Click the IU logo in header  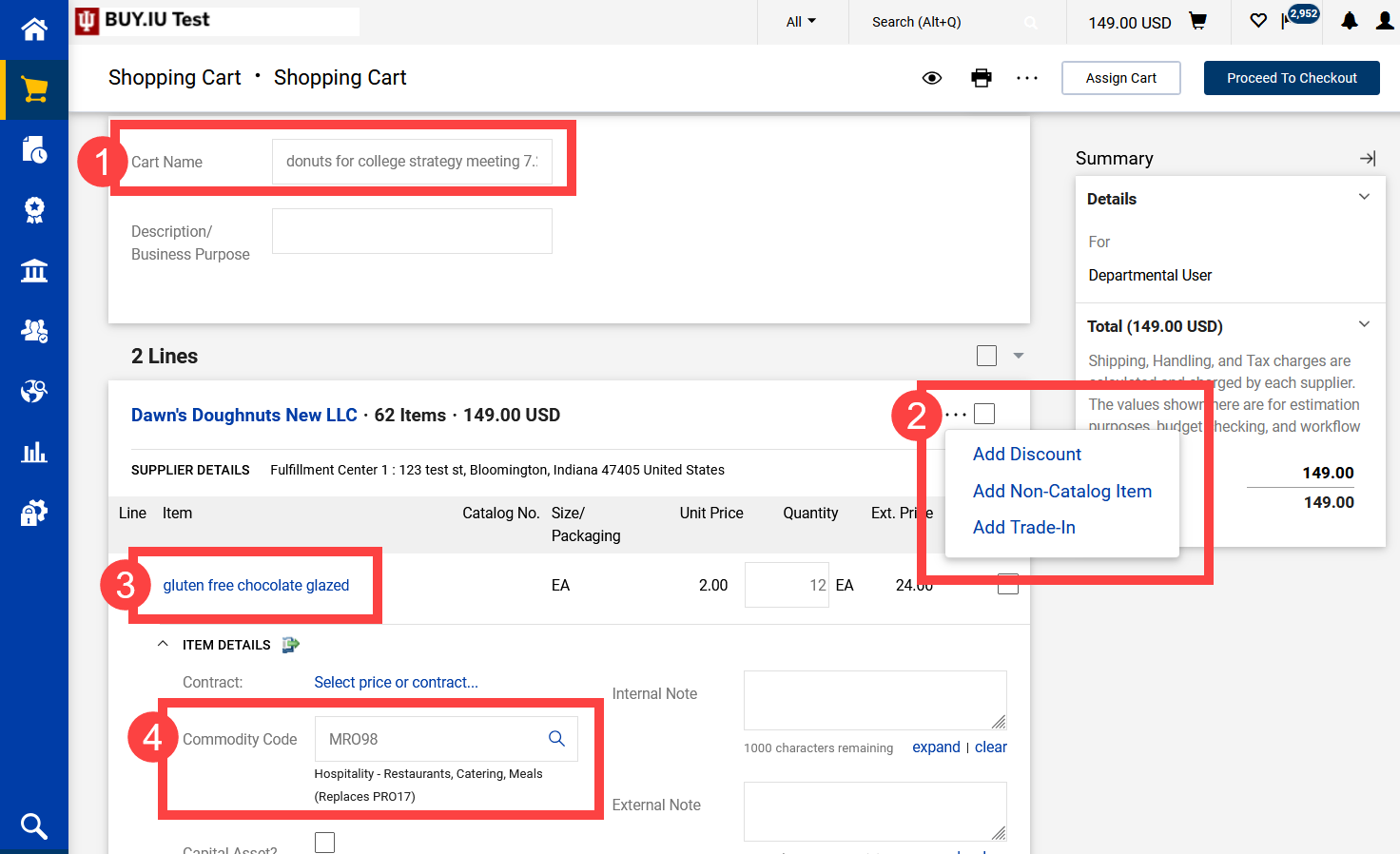87,21
